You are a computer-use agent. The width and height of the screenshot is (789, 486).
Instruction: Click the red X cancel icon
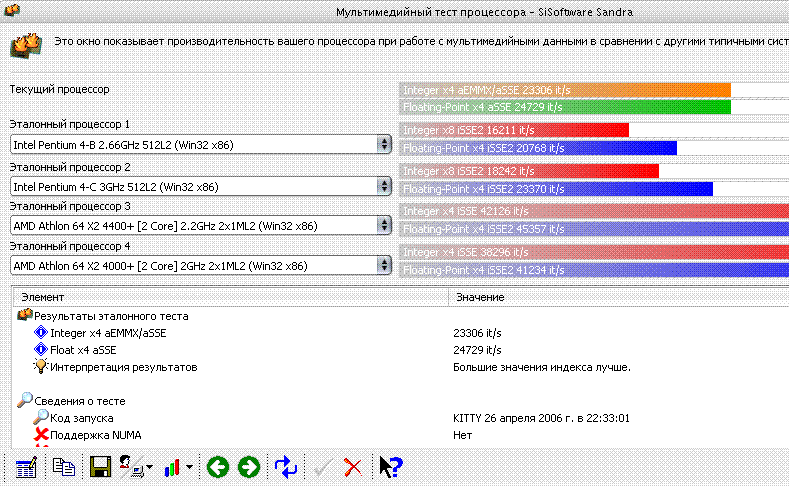click(353, 467)
